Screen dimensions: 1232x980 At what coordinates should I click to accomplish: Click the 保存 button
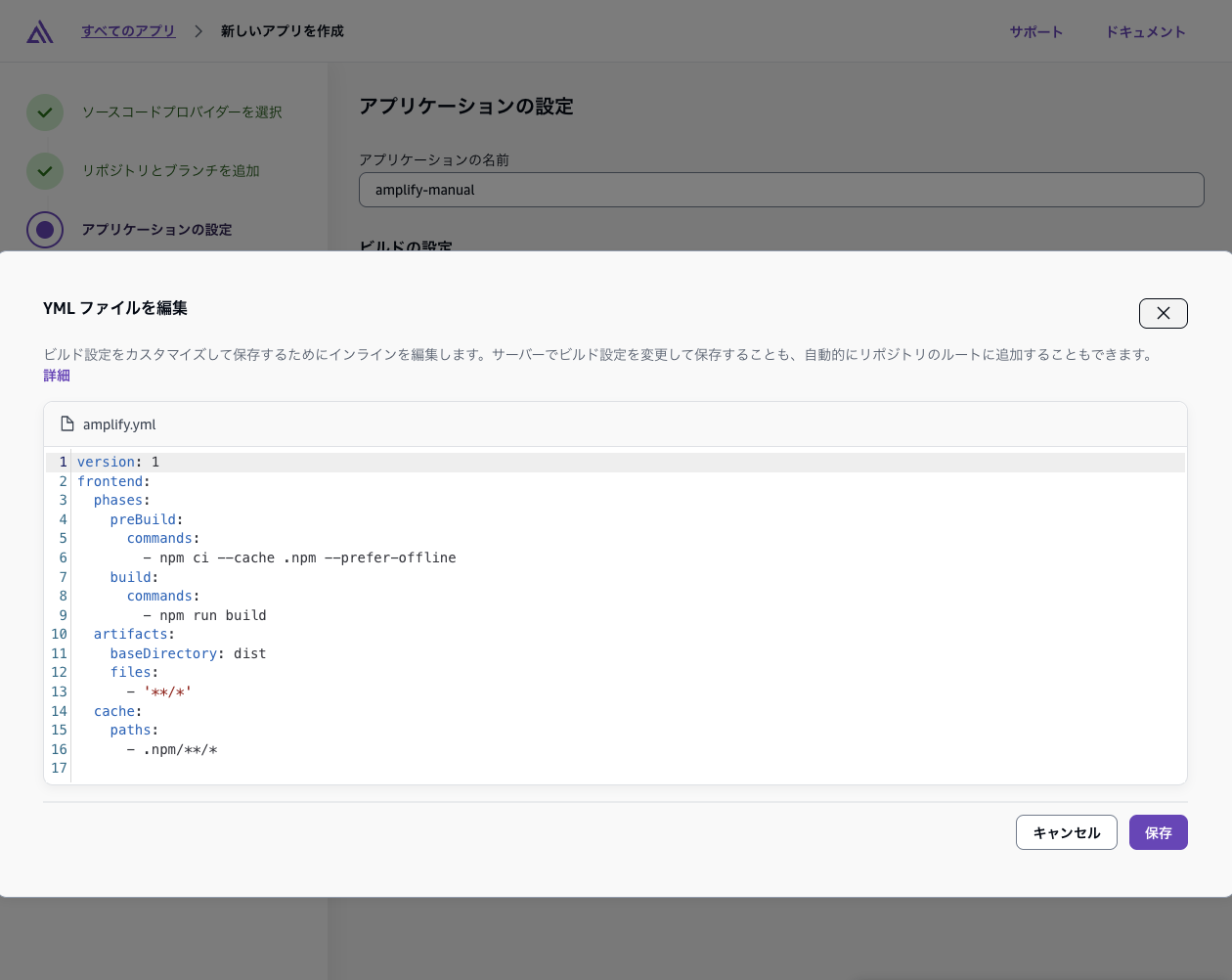click(1159, 832)
